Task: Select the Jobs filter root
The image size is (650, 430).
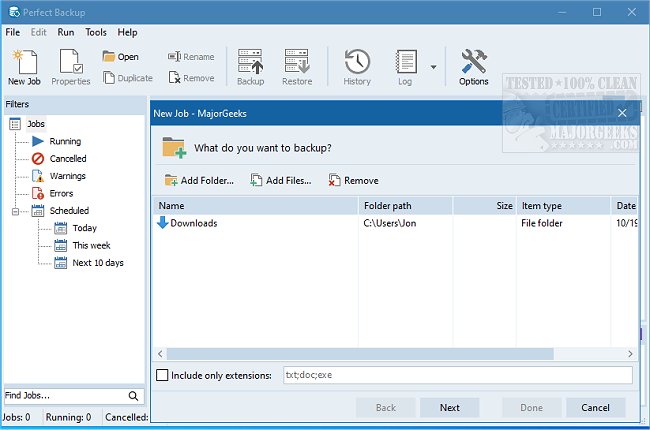Action: (x=36, y=124)
